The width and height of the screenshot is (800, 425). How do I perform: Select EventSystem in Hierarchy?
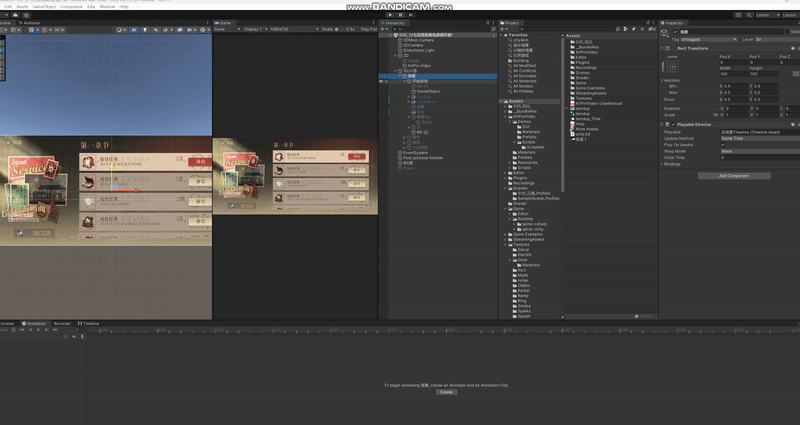[x=415, y=153]
